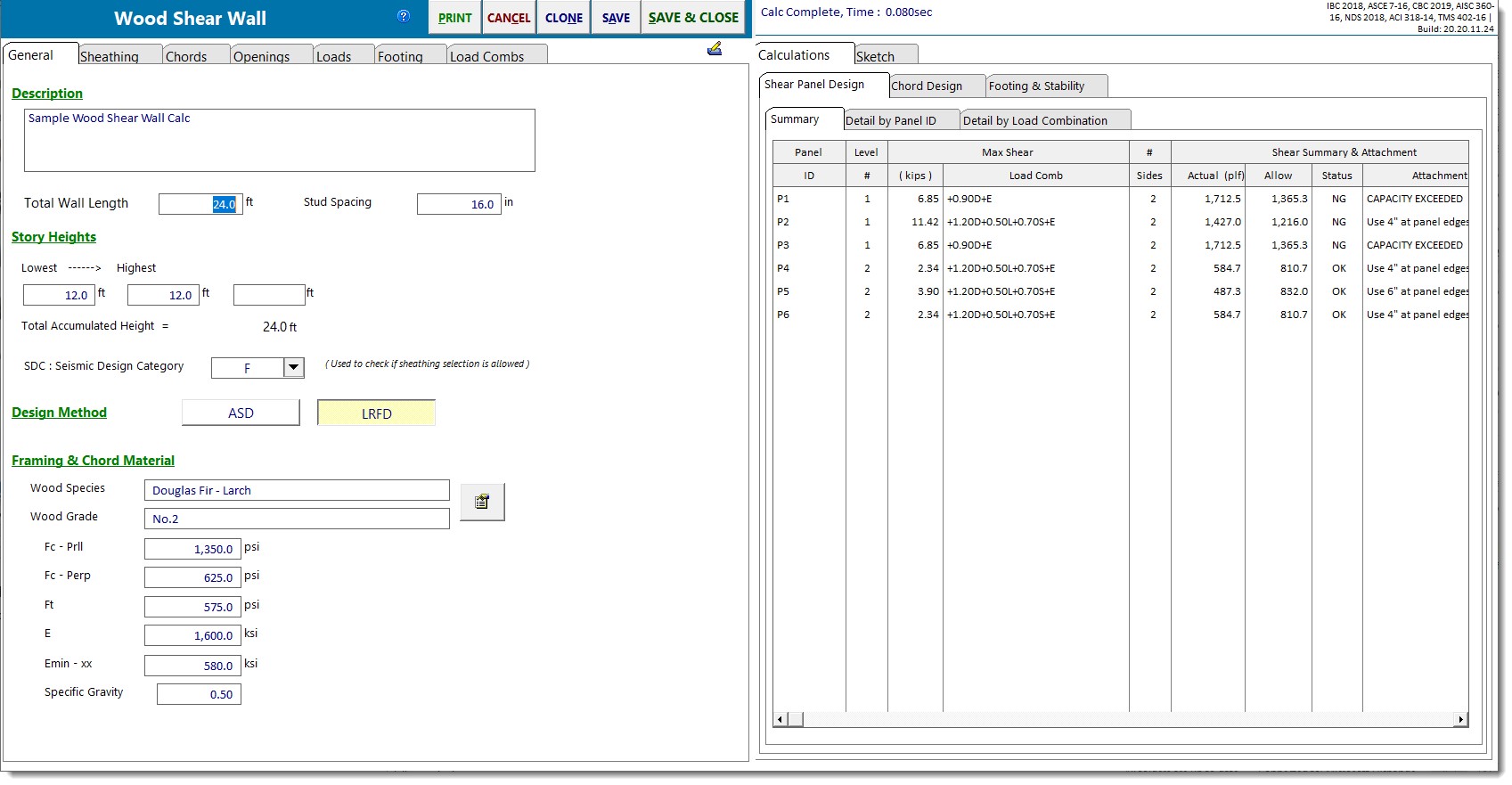This screenshot has height=785, width=1512.
Task: Click the SAVE & CLOSE button
Action: click(x=693, y=18)
